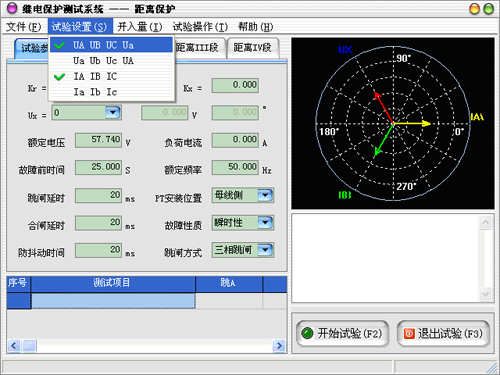This screenshot has width=500, height=375.
Task: Click the 序号 column header
Action: pos(18,284)
